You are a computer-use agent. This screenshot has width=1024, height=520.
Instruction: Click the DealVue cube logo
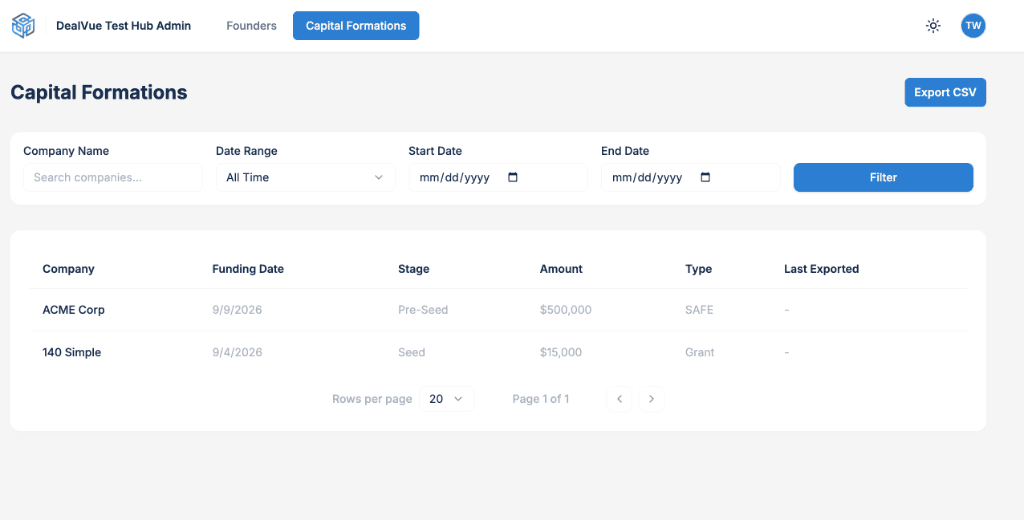click(x=23, y=26)
